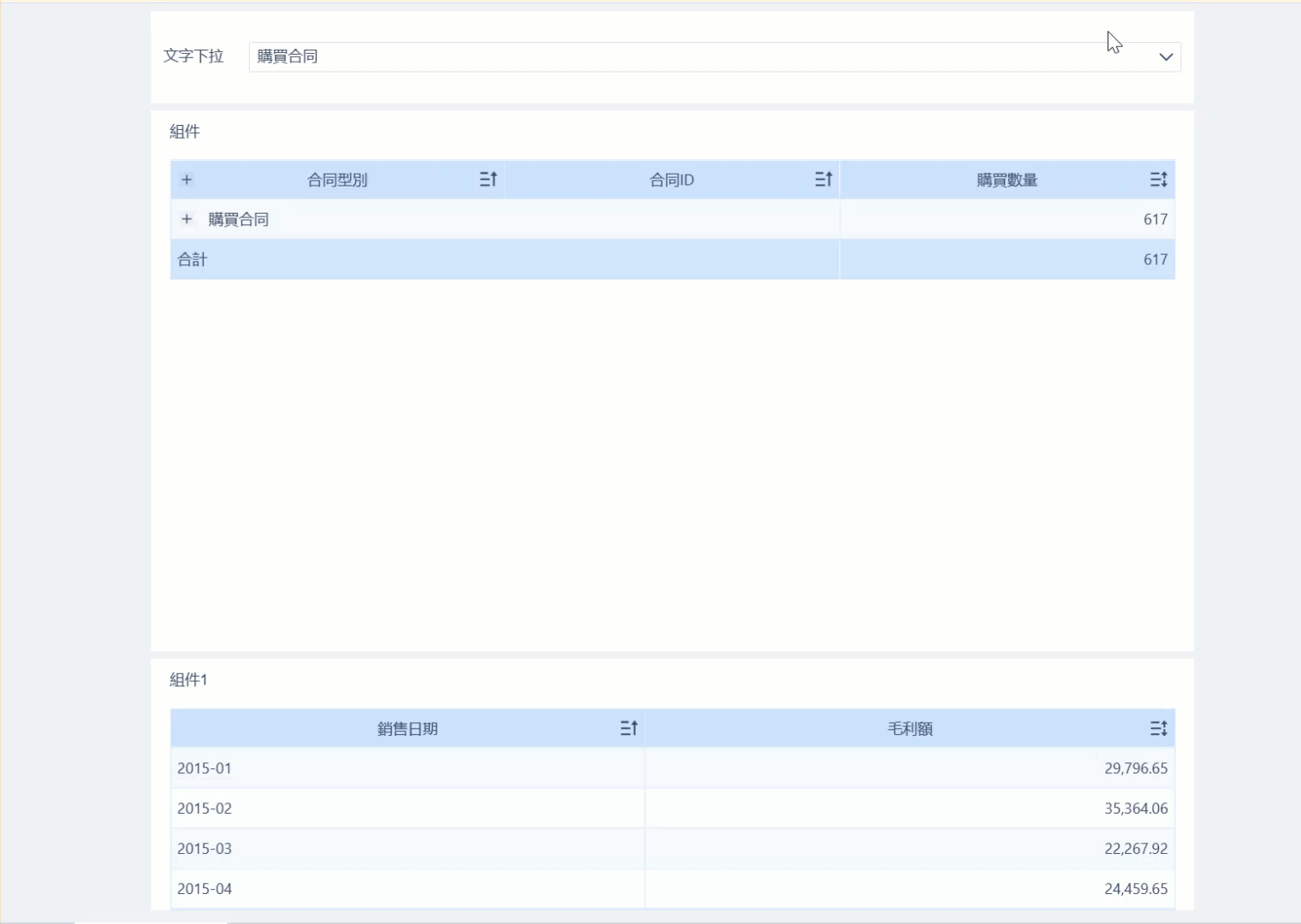Screen dimensions: 1301x924
Task: Click the 組件1 widget title
Action: click(x=188, y=680)
